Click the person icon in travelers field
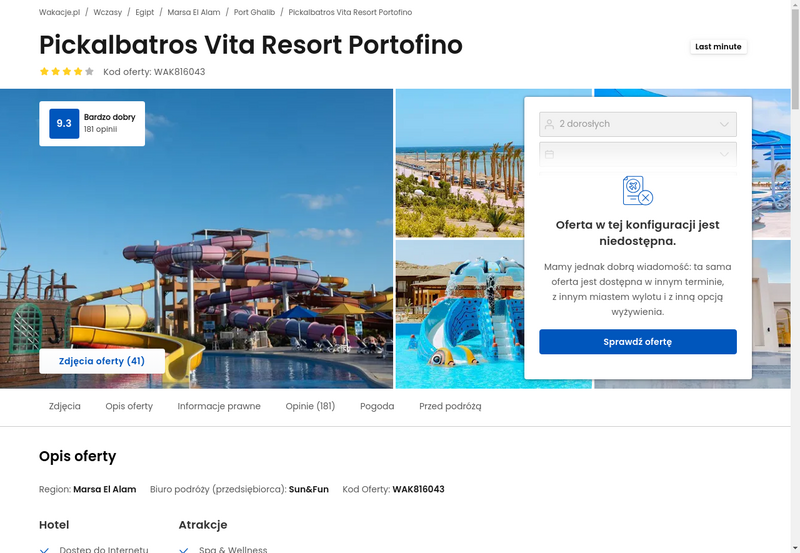Screen dimensions: 800x553 point(549,124)
